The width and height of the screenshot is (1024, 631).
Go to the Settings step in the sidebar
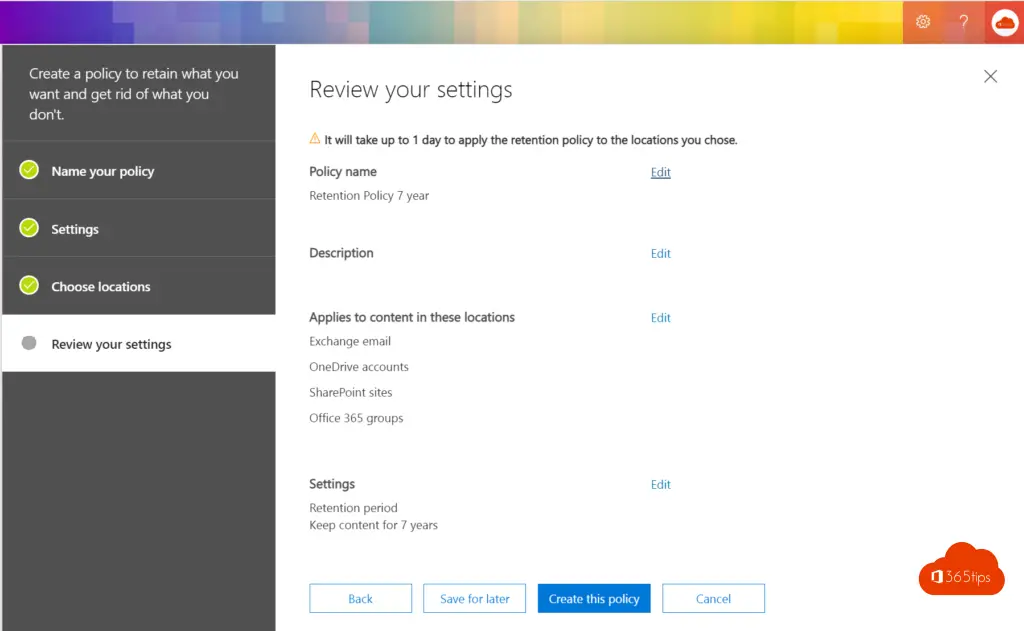click(75, 229)
